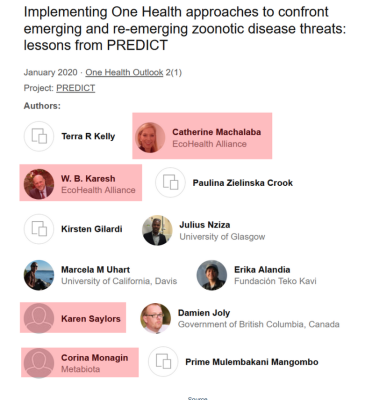The image size is (365, 400).
Task: Click Prime Mulembakani Mangombo's placeholder icon
Action: tap(163, 362)
